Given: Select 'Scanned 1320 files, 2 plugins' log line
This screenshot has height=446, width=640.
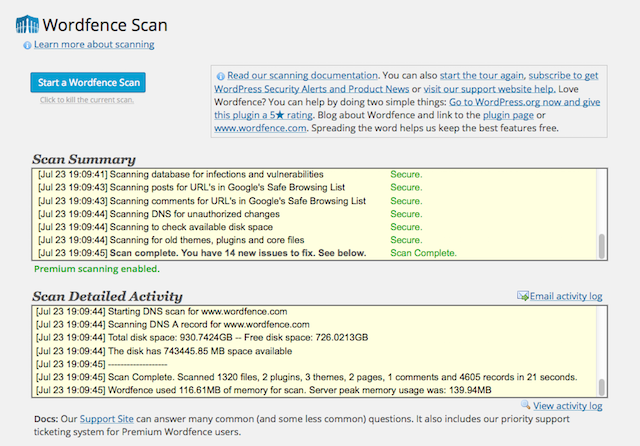Looking at the screenshot, I should pos(307,377).
